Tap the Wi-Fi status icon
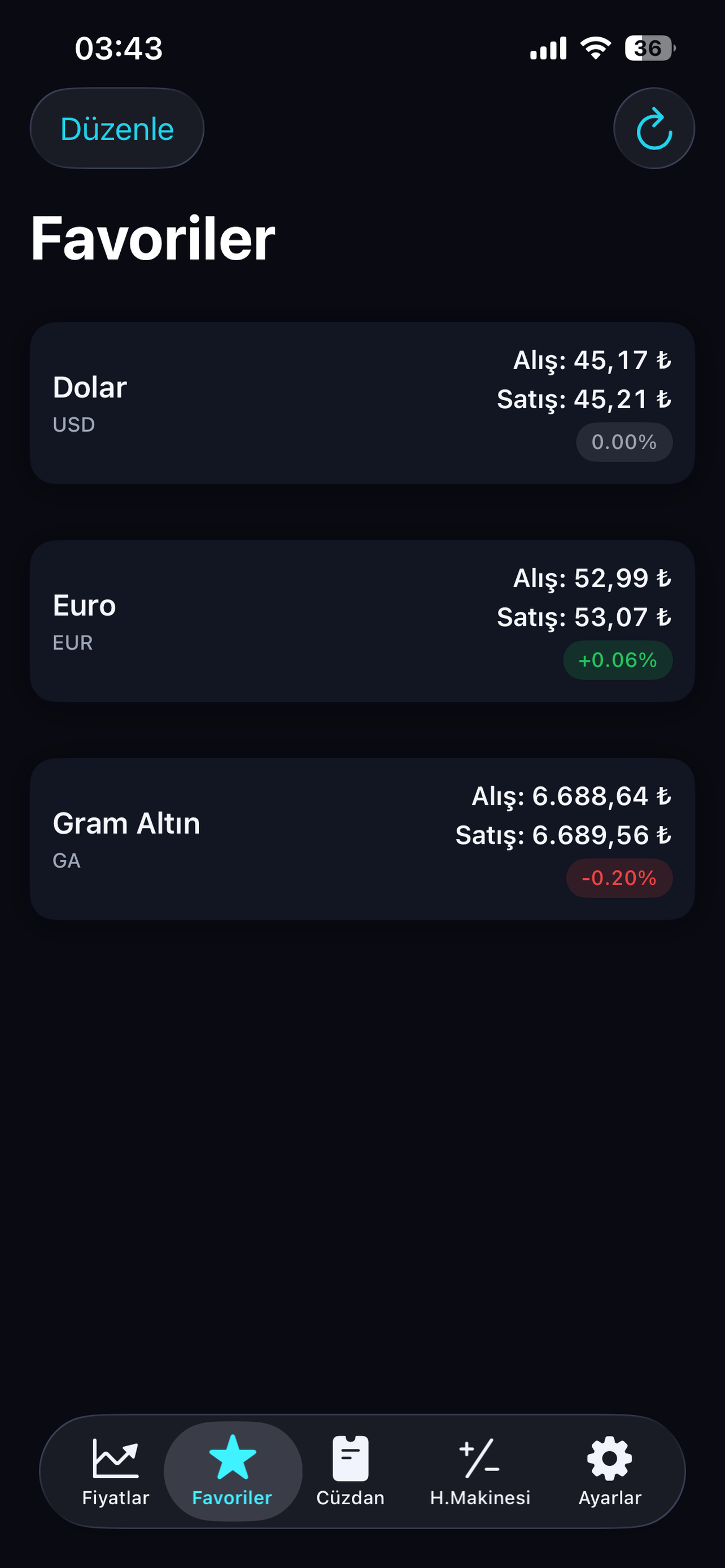 click(x=595, y=48)
